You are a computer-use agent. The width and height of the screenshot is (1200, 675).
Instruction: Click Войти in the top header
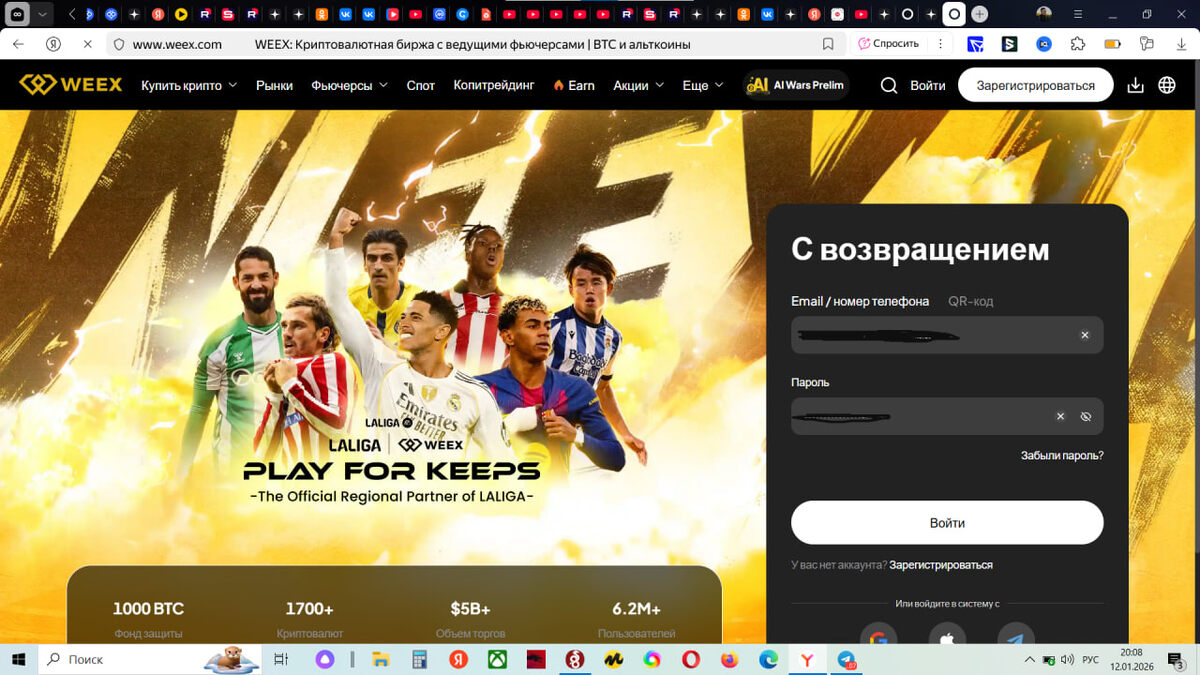pos(928,85)
